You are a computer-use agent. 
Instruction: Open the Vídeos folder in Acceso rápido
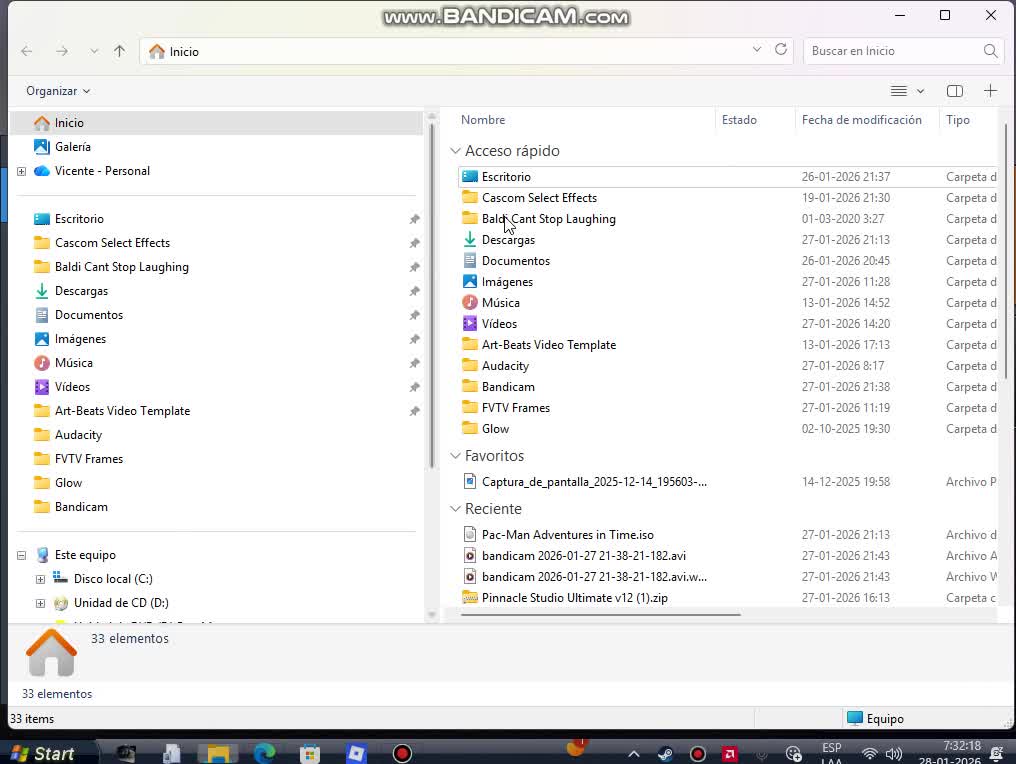(x=499, y=324)
